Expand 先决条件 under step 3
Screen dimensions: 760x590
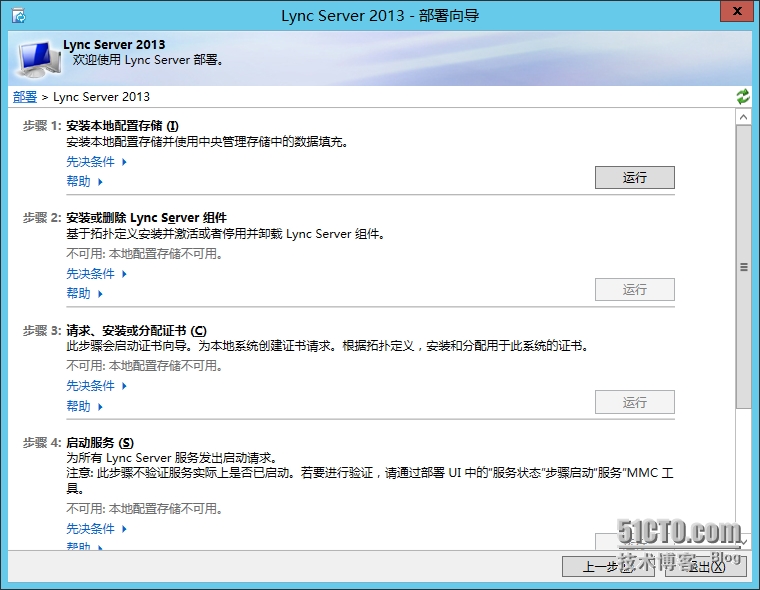point(96,386)
